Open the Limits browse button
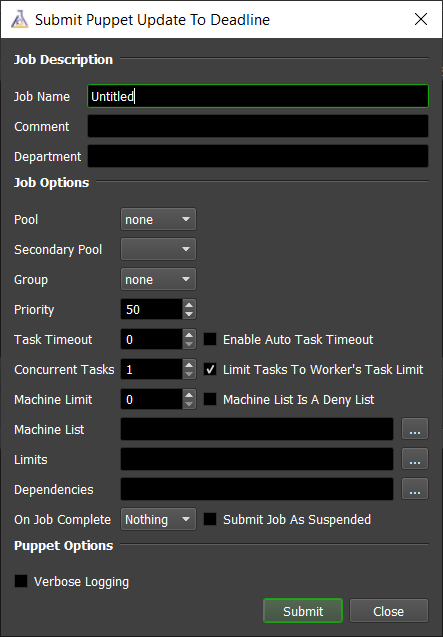 (x=415, y=459)
